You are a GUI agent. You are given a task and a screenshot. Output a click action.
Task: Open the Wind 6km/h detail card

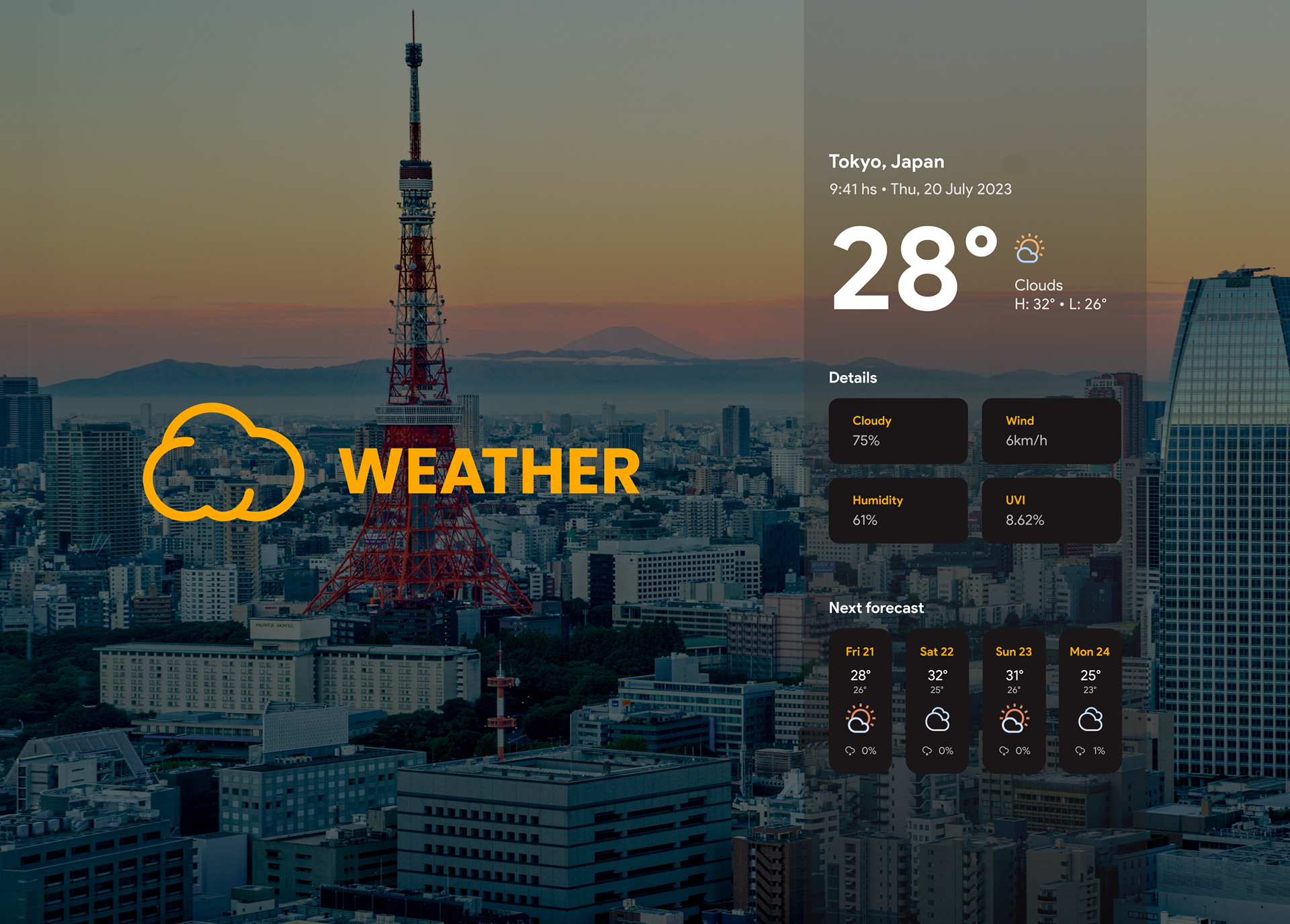point(1051,431)
